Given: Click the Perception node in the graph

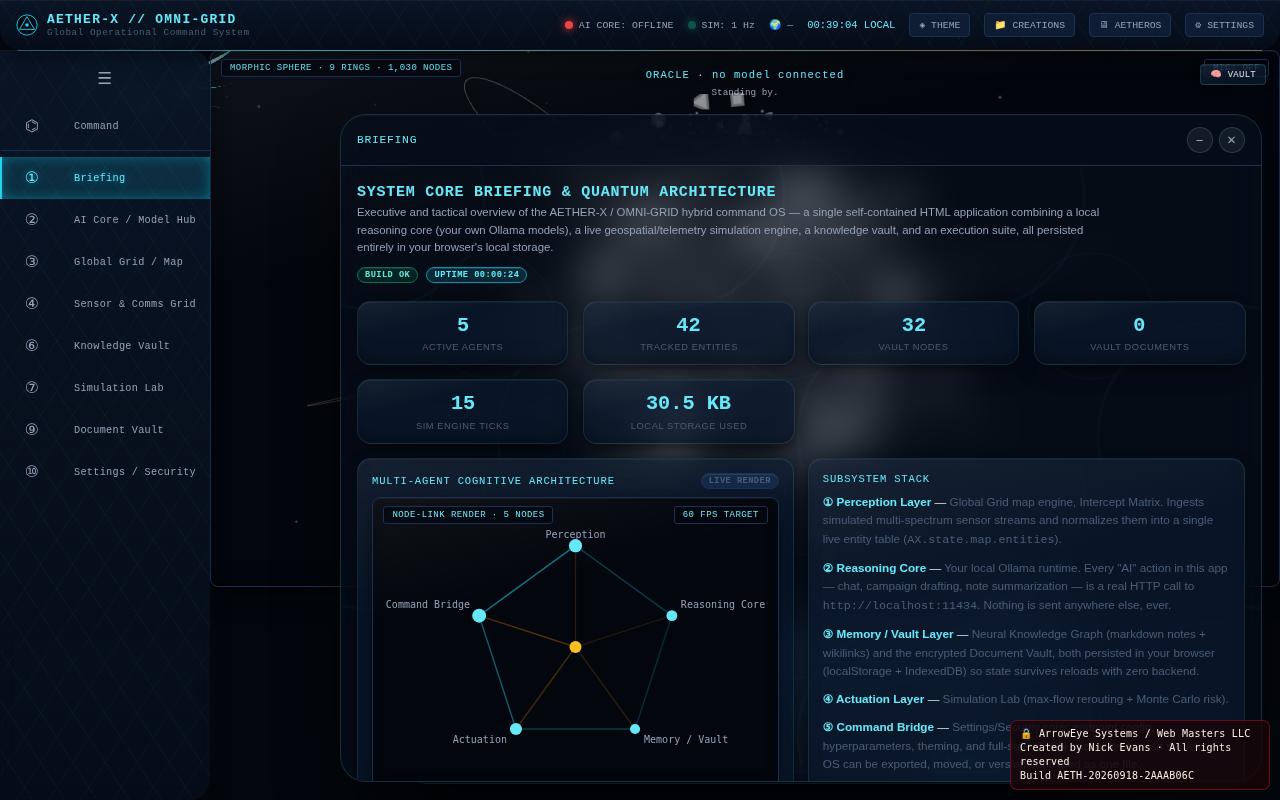Looking at the screenshot, I should point(575,546).
